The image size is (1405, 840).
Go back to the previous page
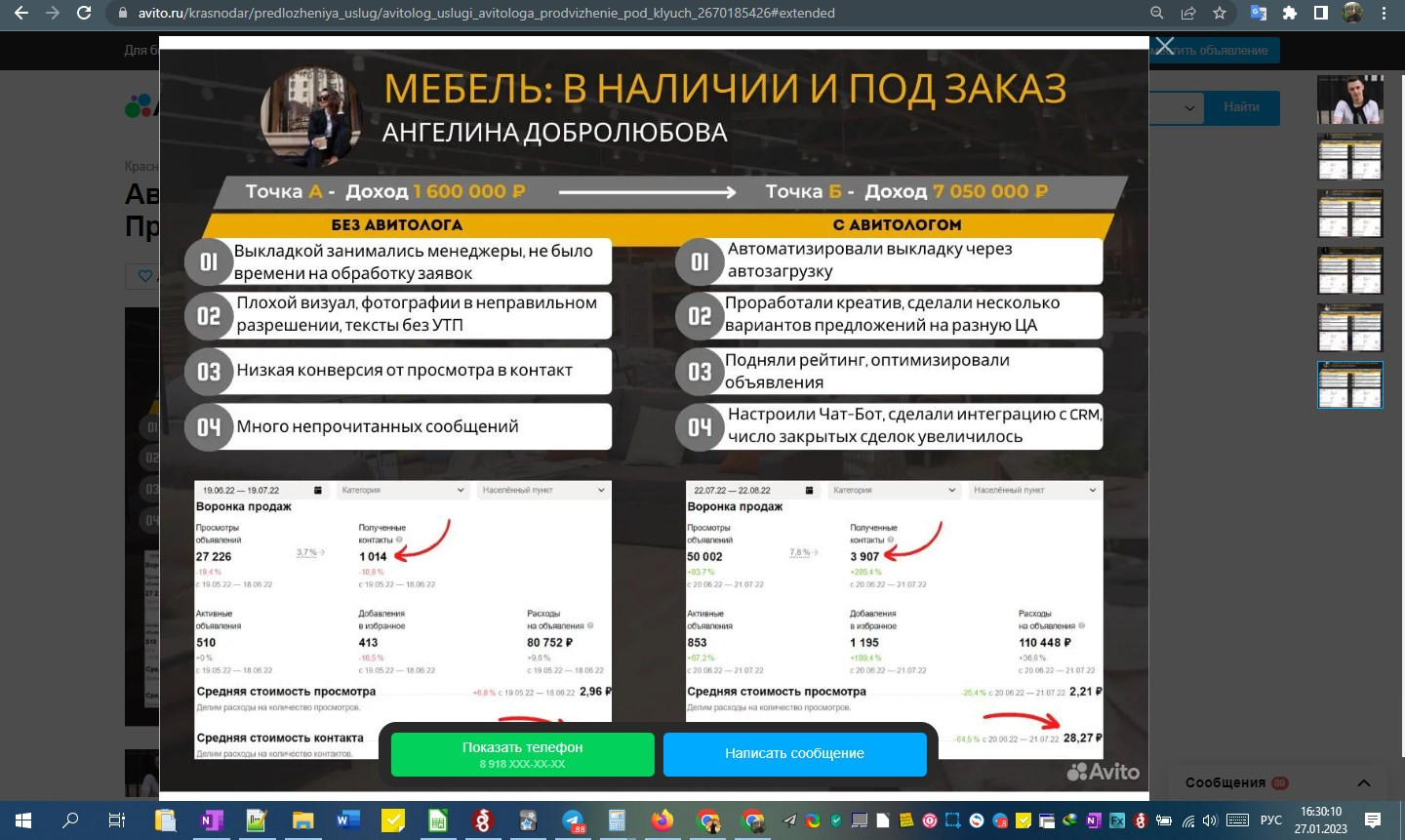[21, 14]
